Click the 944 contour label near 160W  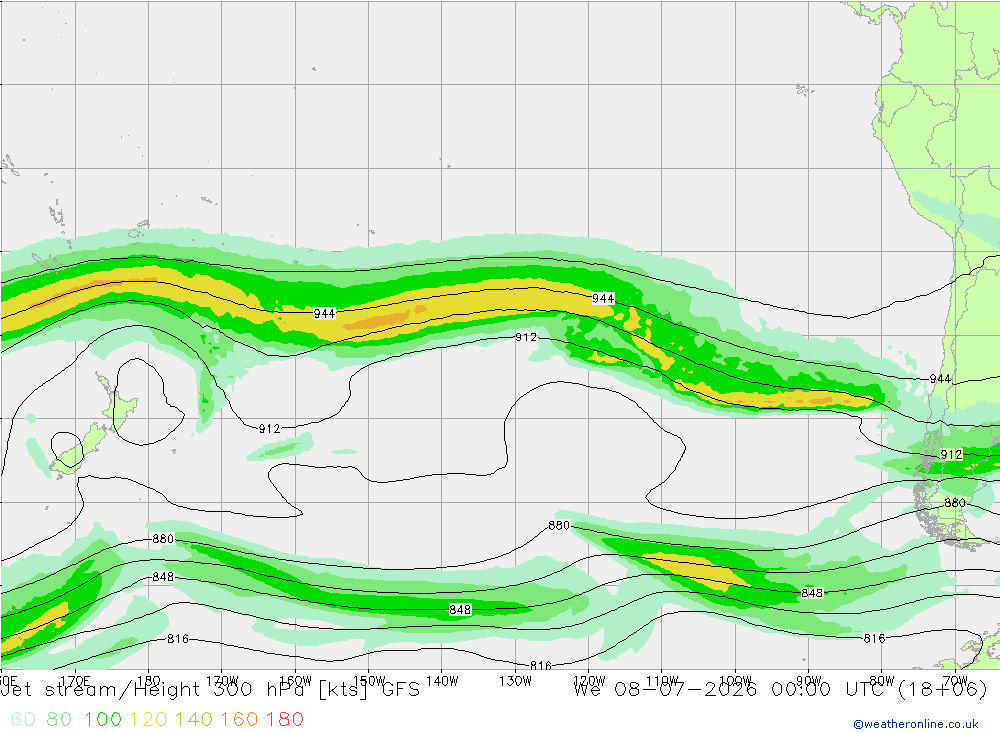click(325, 313)
